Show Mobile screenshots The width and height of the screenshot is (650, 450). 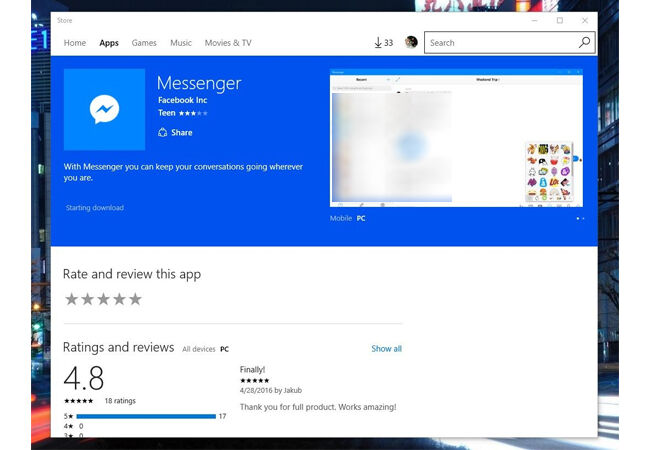(341, 218)
